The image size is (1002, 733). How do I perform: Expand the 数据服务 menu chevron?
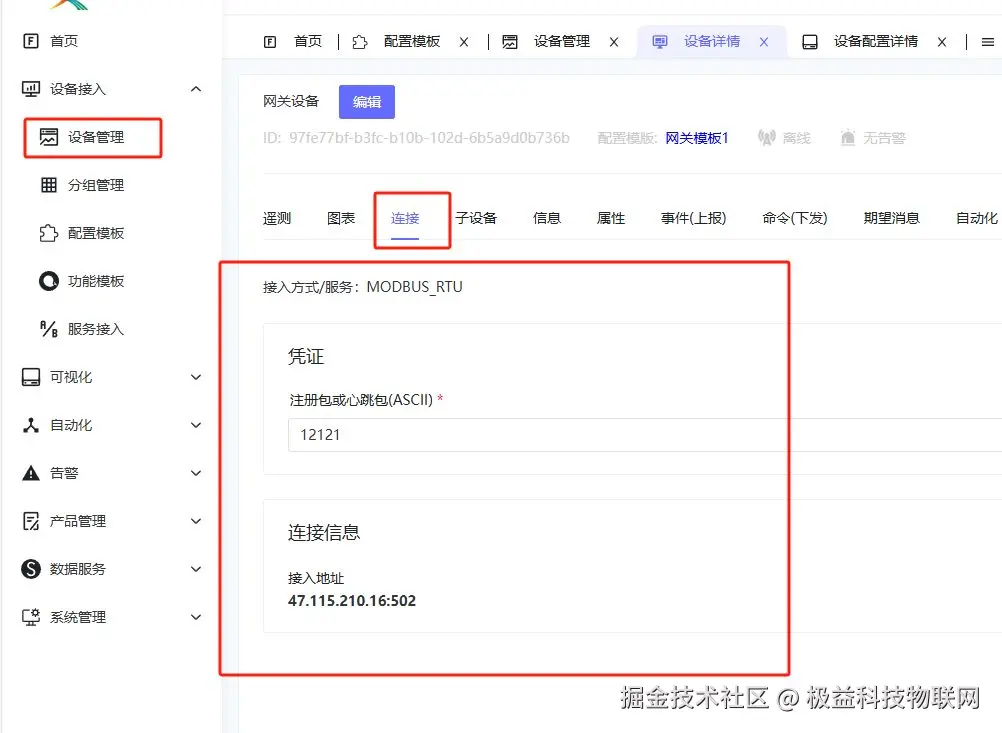pyautogui.click(x=196, y=569)
